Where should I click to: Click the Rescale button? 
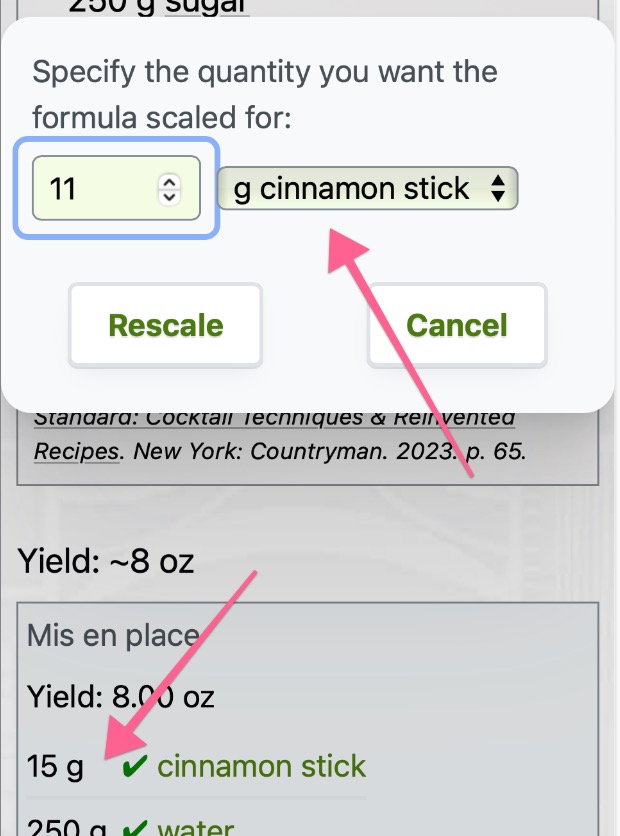(165, 325)
